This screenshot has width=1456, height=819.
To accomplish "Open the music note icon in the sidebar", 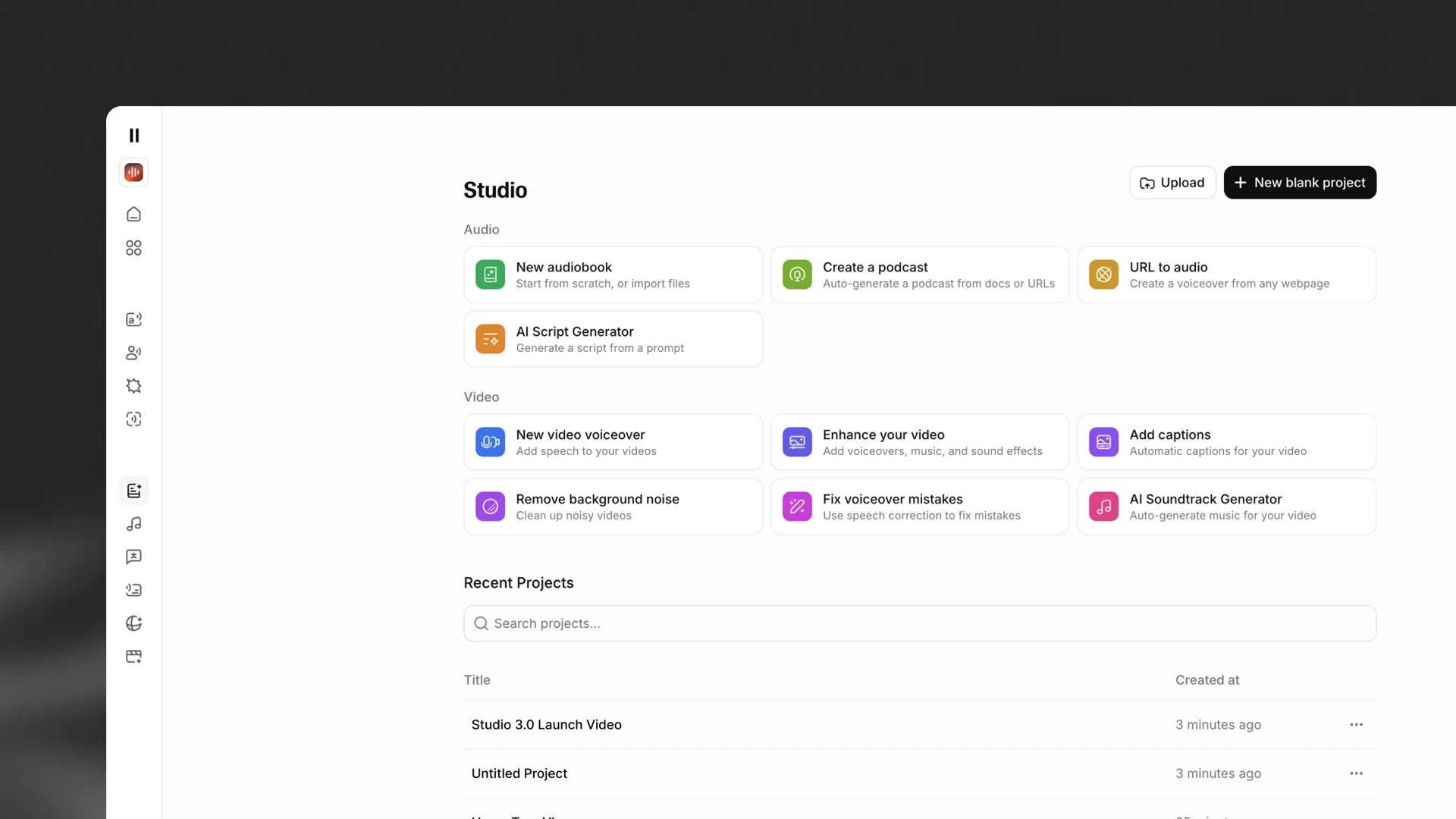I will point(133,524).
